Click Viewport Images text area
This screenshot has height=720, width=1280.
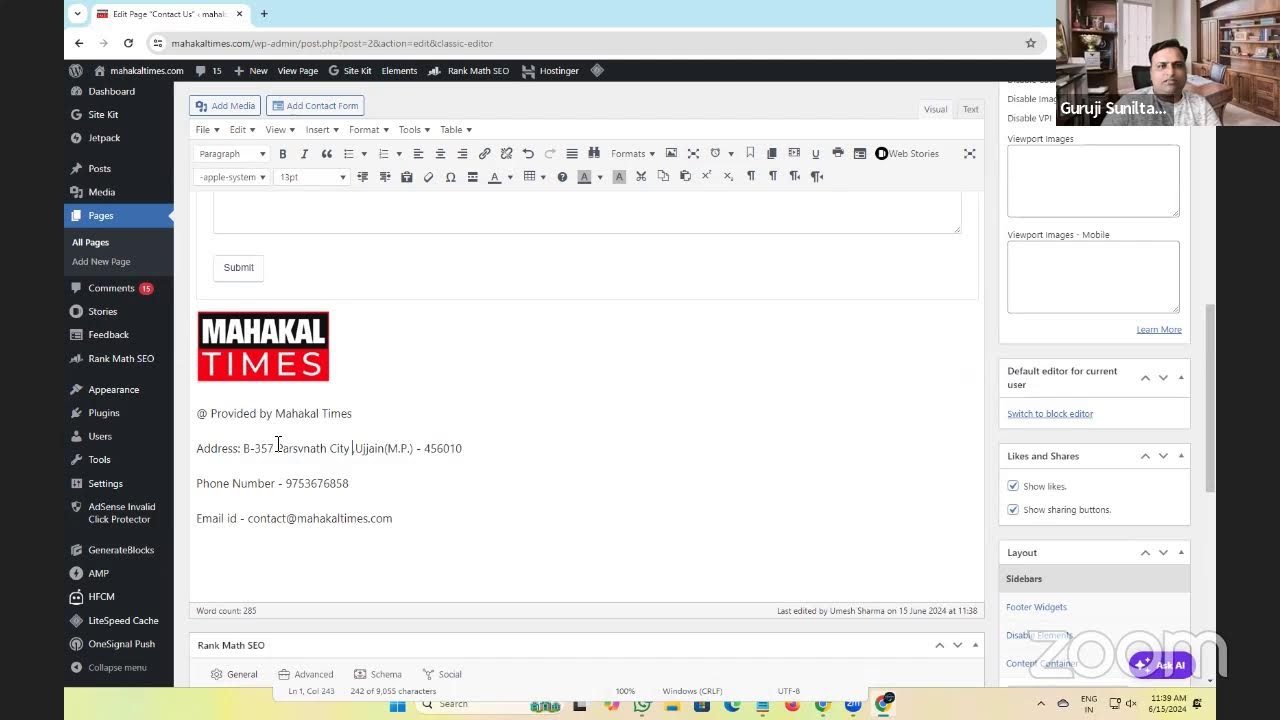pos(1093,181)
